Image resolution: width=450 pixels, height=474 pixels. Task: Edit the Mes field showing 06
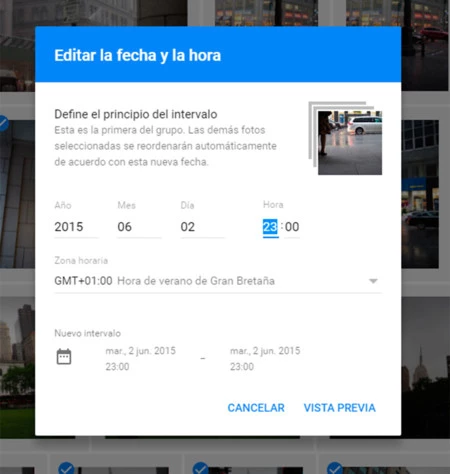pyautogui.click(x=139, y=227)
